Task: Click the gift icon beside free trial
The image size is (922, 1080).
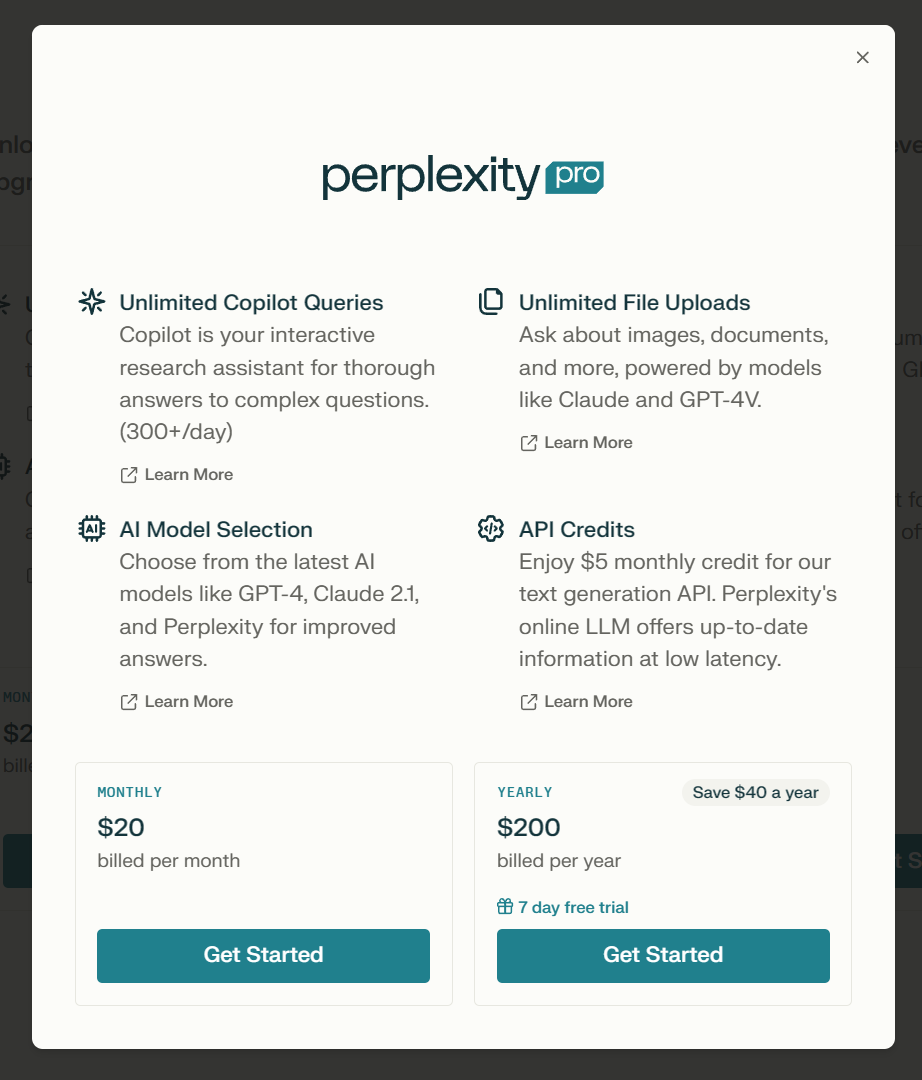Action: [x=505, y=907]
